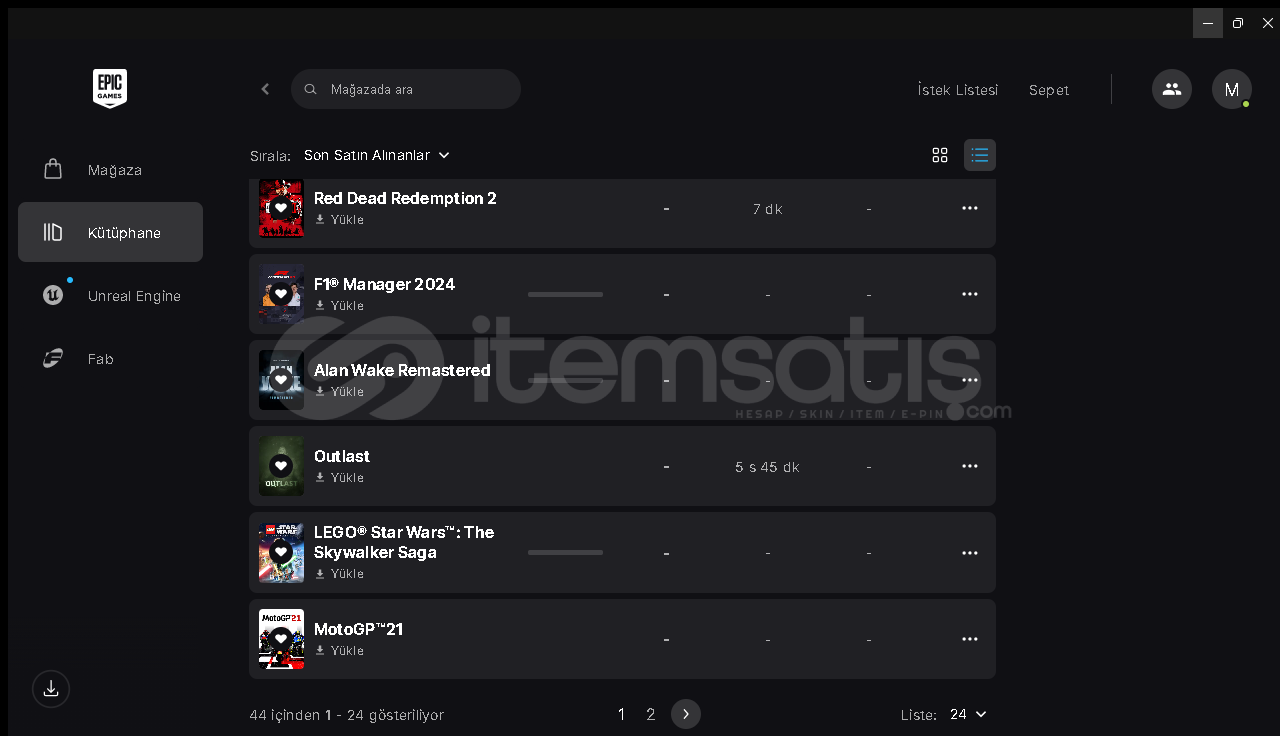Expand the list size dropdown
Viewport: 1280px width, 736px height.
click(968, 714)
